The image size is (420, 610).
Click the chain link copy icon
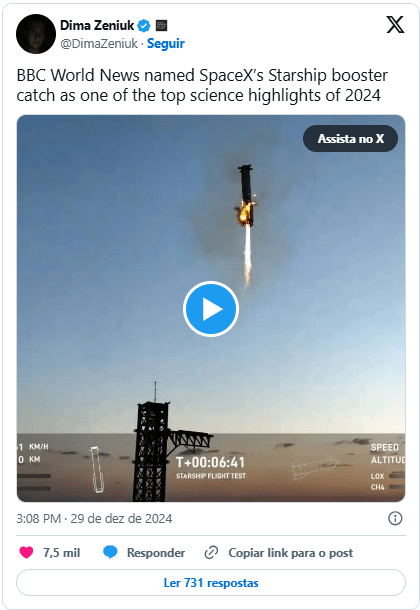pos(211,552)
